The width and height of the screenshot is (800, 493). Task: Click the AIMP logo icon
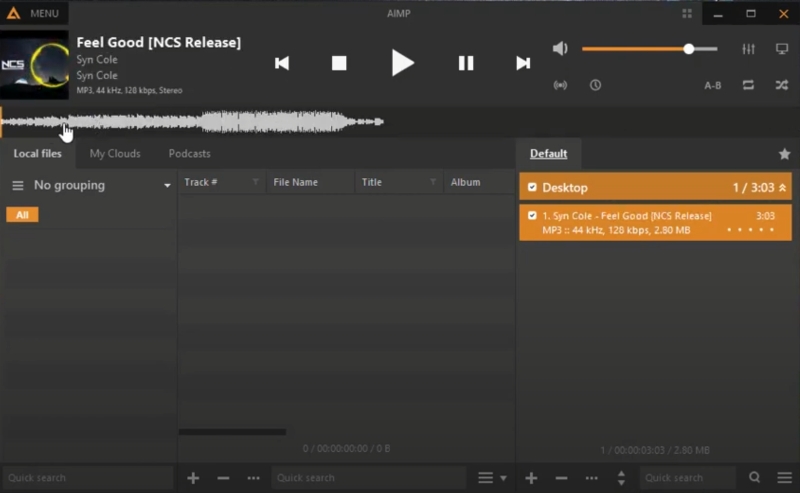[x=13, y=13]
